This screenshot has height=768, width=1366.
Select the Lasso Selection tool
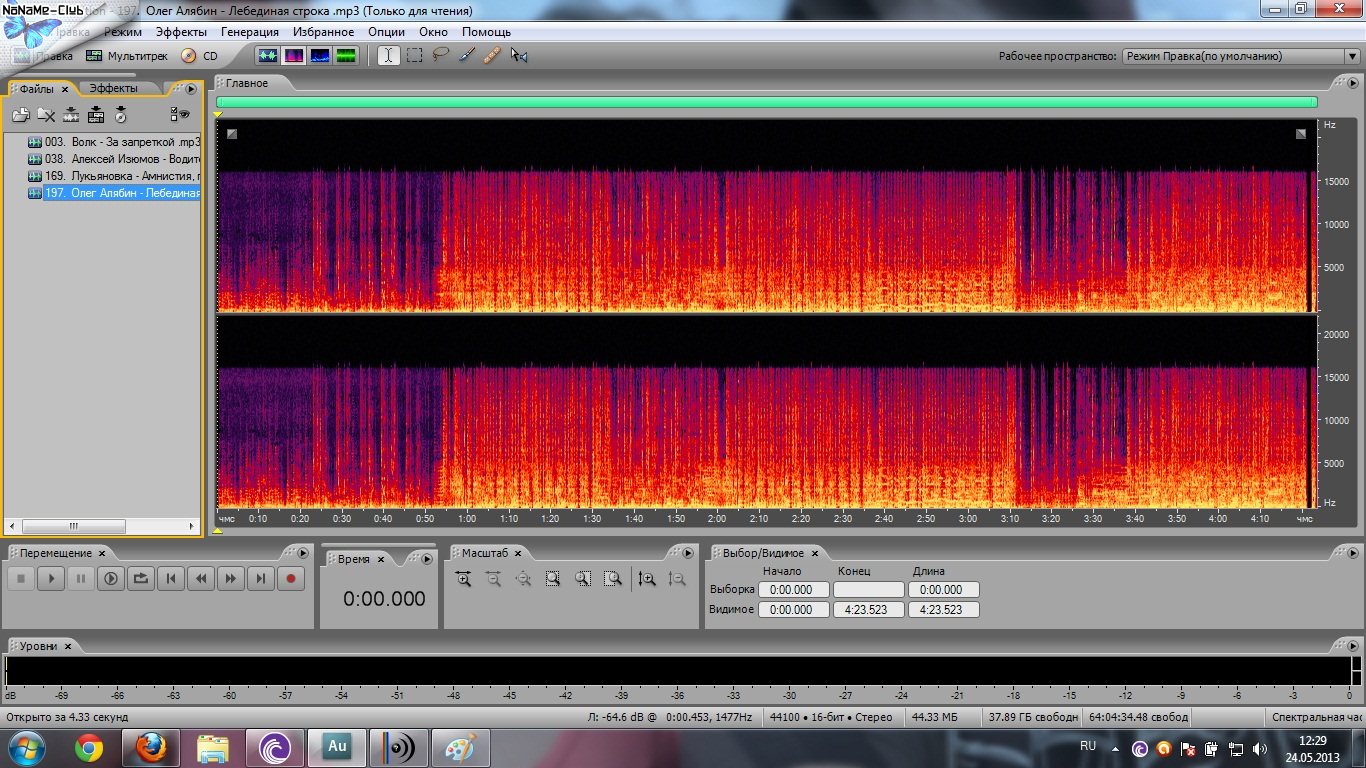[440, 56]
